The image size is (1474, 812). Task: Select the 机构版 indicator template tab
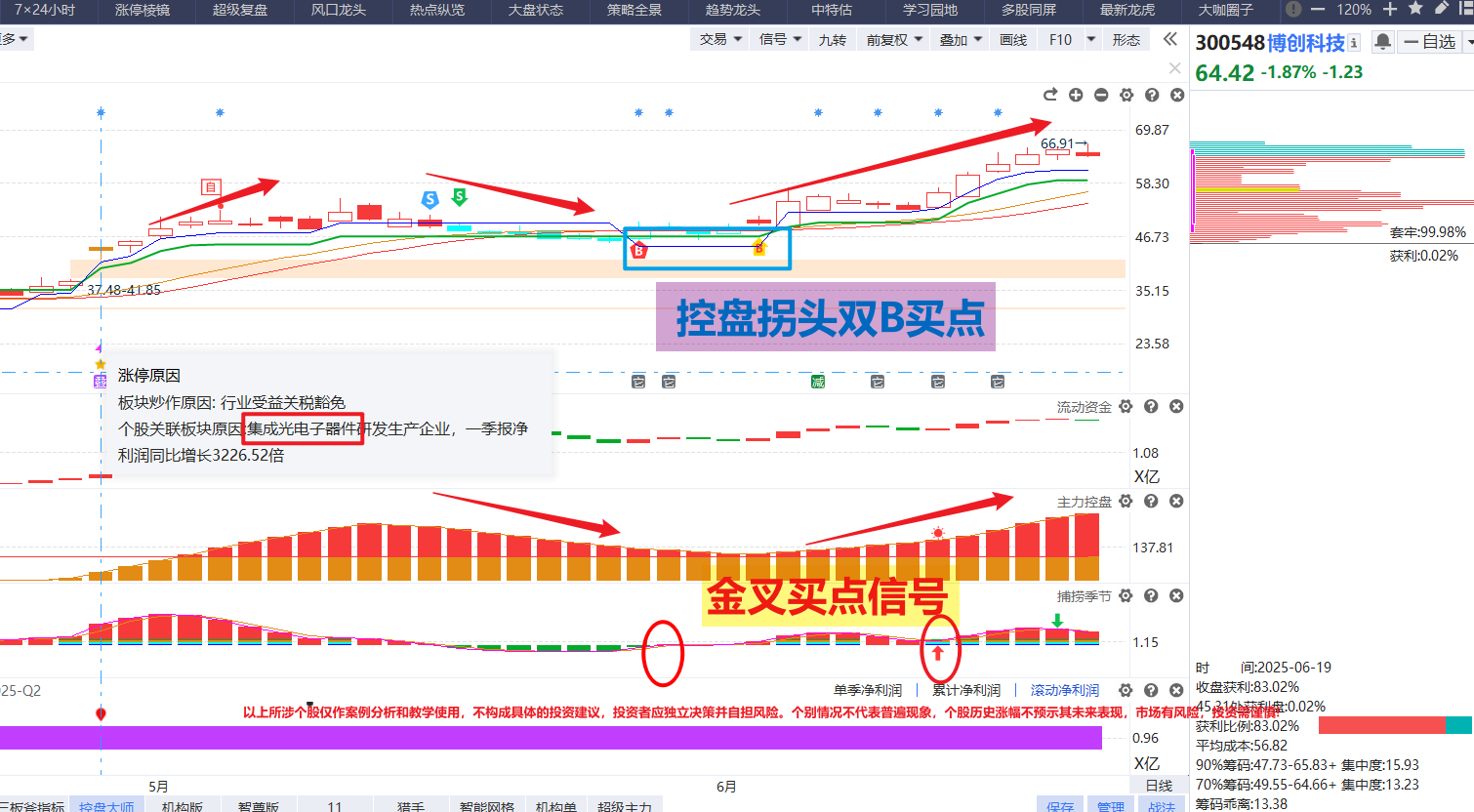[x=183, y=805]
